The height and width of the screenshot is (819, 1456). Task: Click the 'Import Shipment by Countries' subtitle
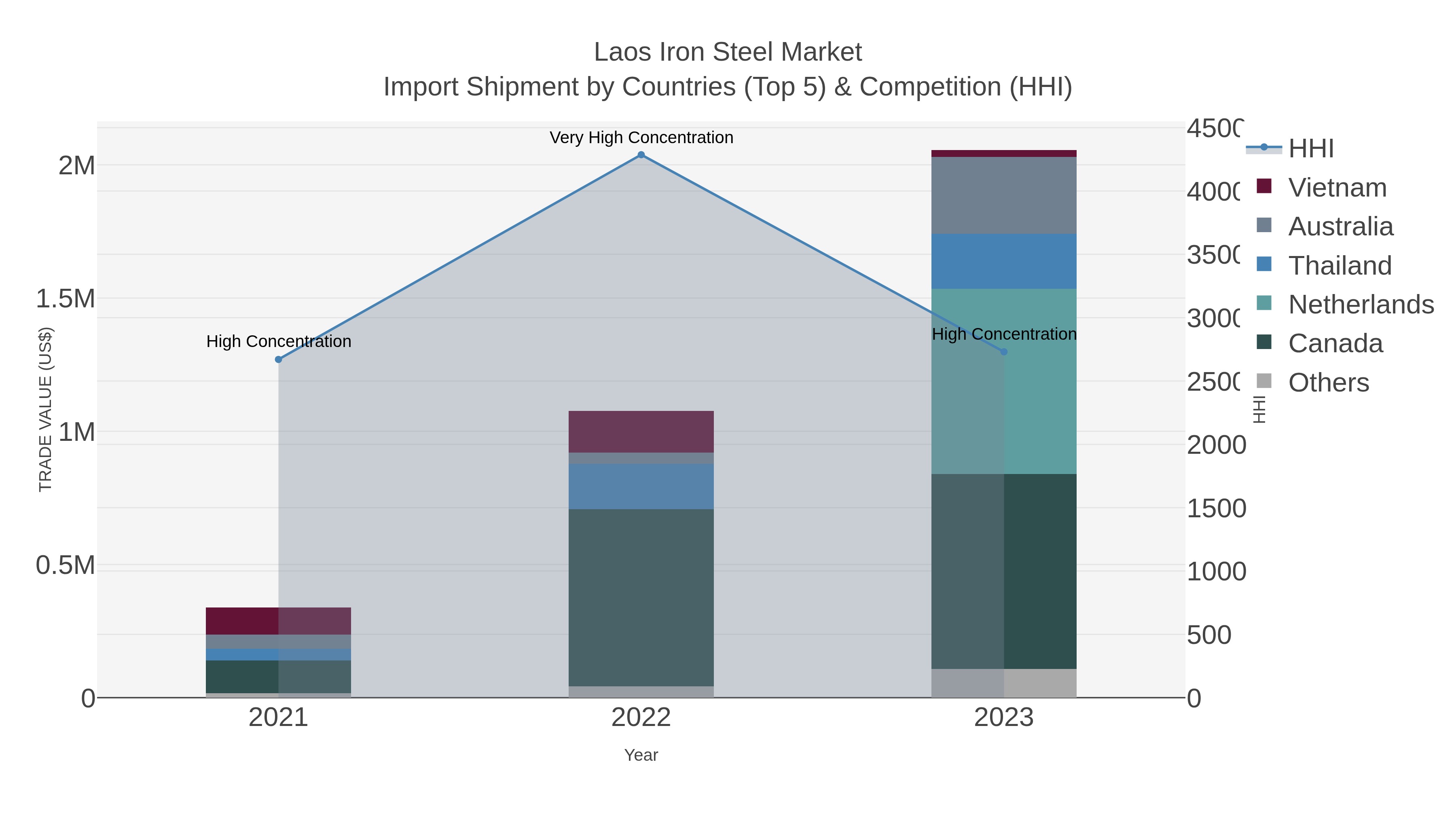tap(728, 87)
